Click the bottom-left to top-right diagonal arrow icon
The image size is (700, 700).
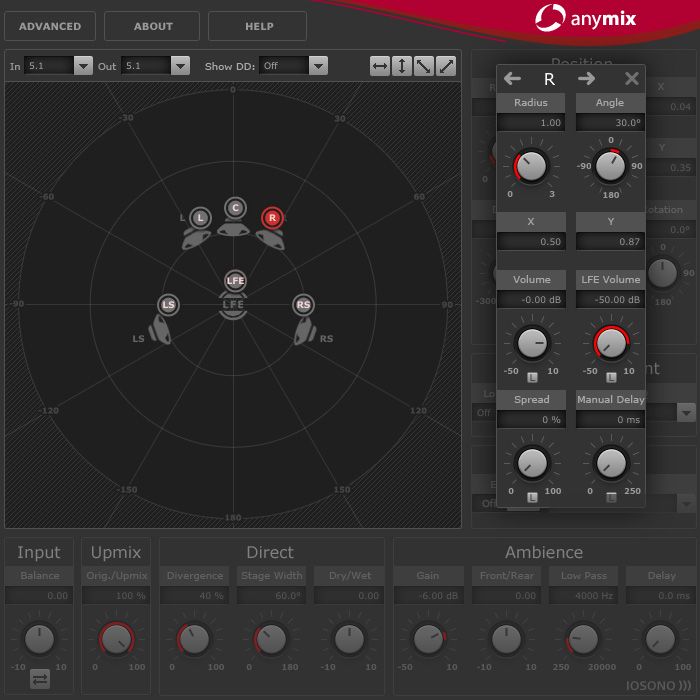pyautogui.click(x=446, y=66)
